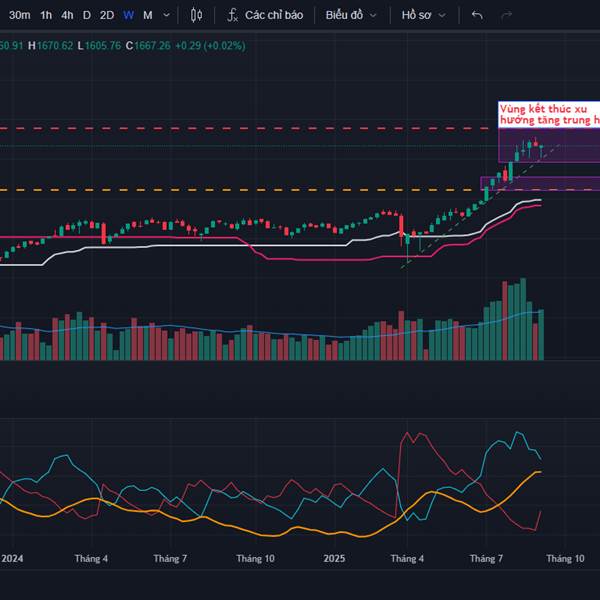Screen dimensions: 600x600
Task: Open Các chỉ báo indicators
Action: click(274, 15)
